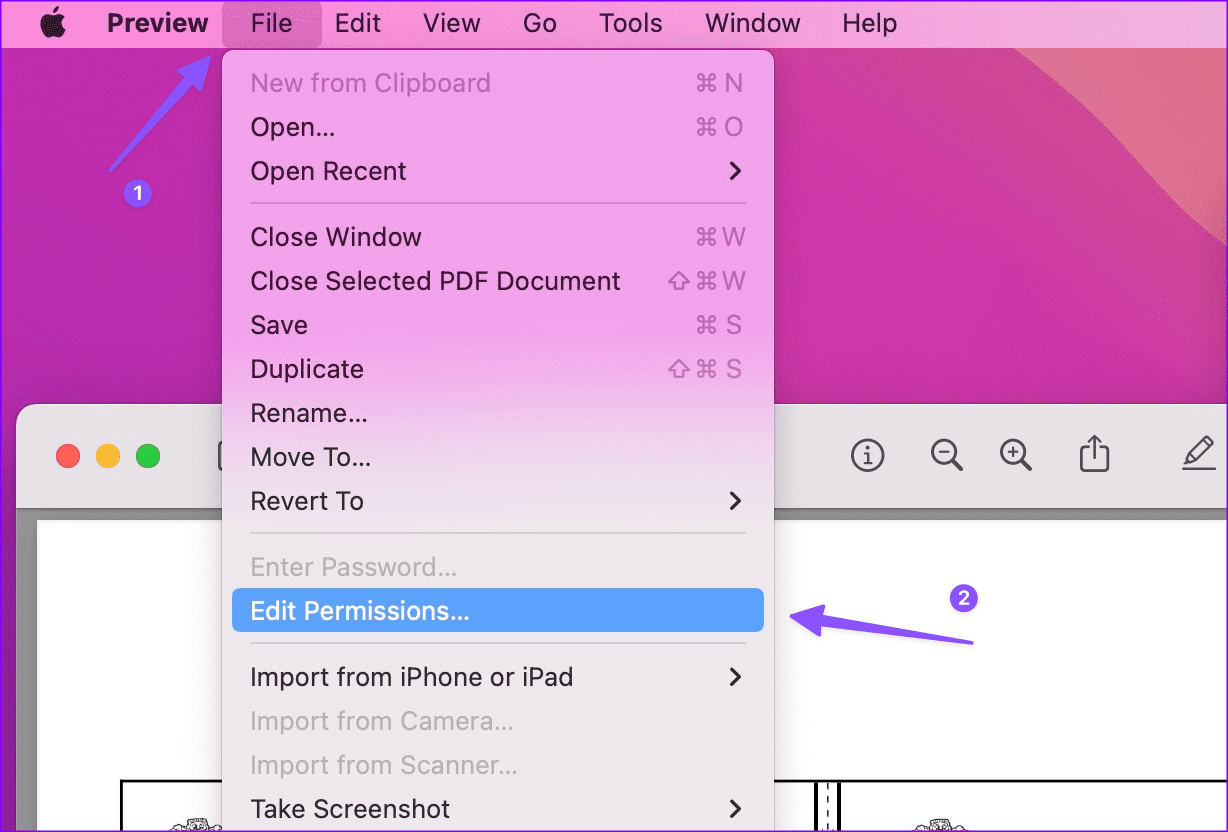1228x832 pixels.
Task: Choose Open... from the File menu
Action: click(498, 127)
